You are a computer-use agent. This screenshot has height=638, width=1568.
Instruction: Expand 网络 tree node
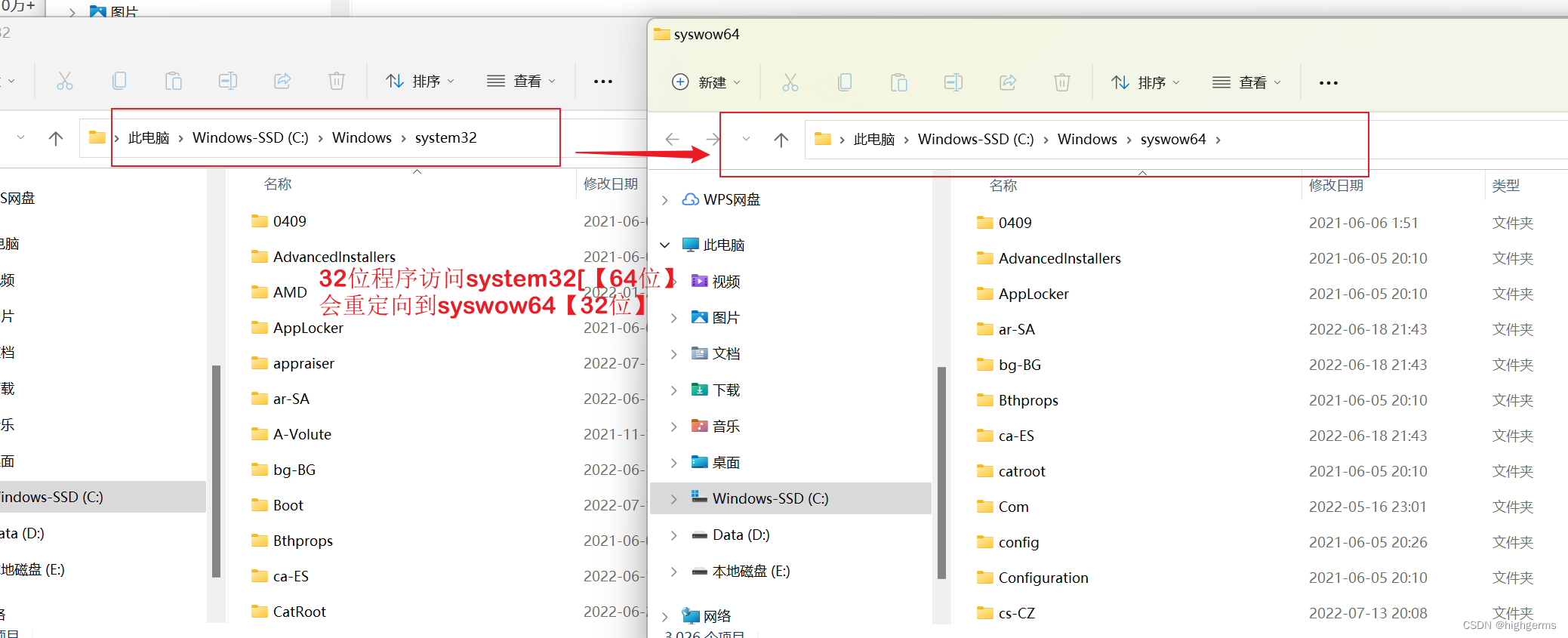(665, 617)
